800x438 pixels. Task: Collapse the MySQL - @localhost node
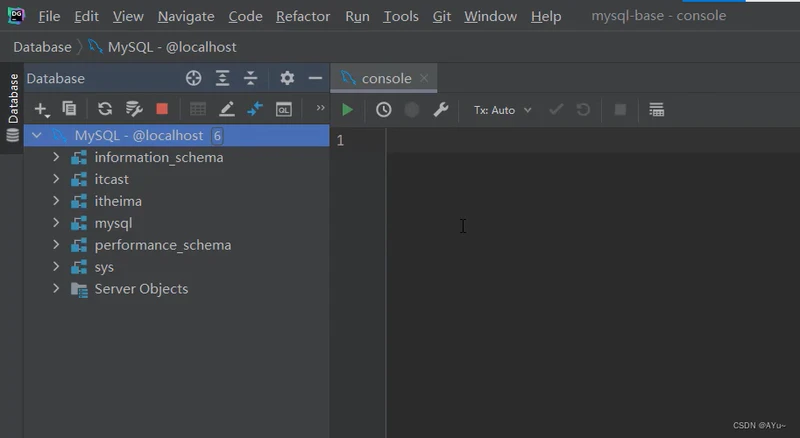click(36, 136)
